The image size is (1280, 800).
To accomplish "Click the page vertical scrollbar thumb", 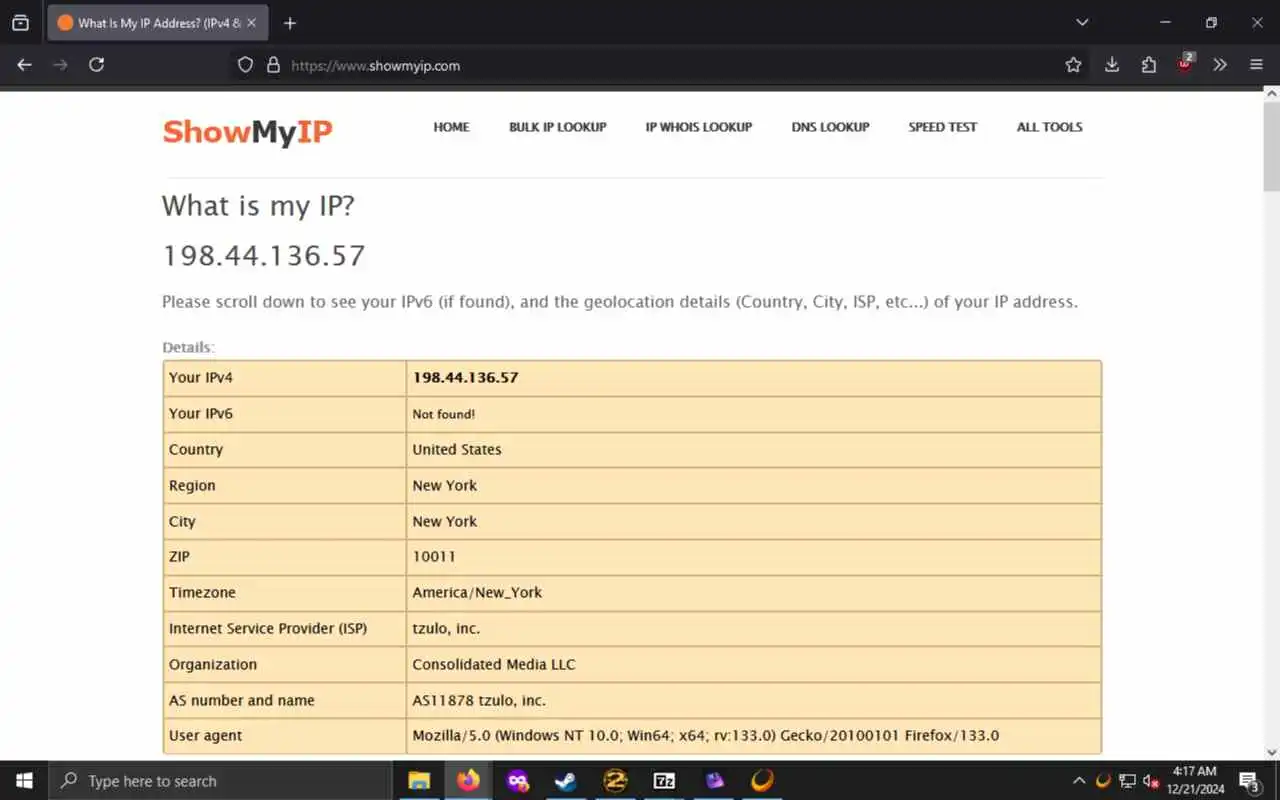I will (x=1272, y=145).
